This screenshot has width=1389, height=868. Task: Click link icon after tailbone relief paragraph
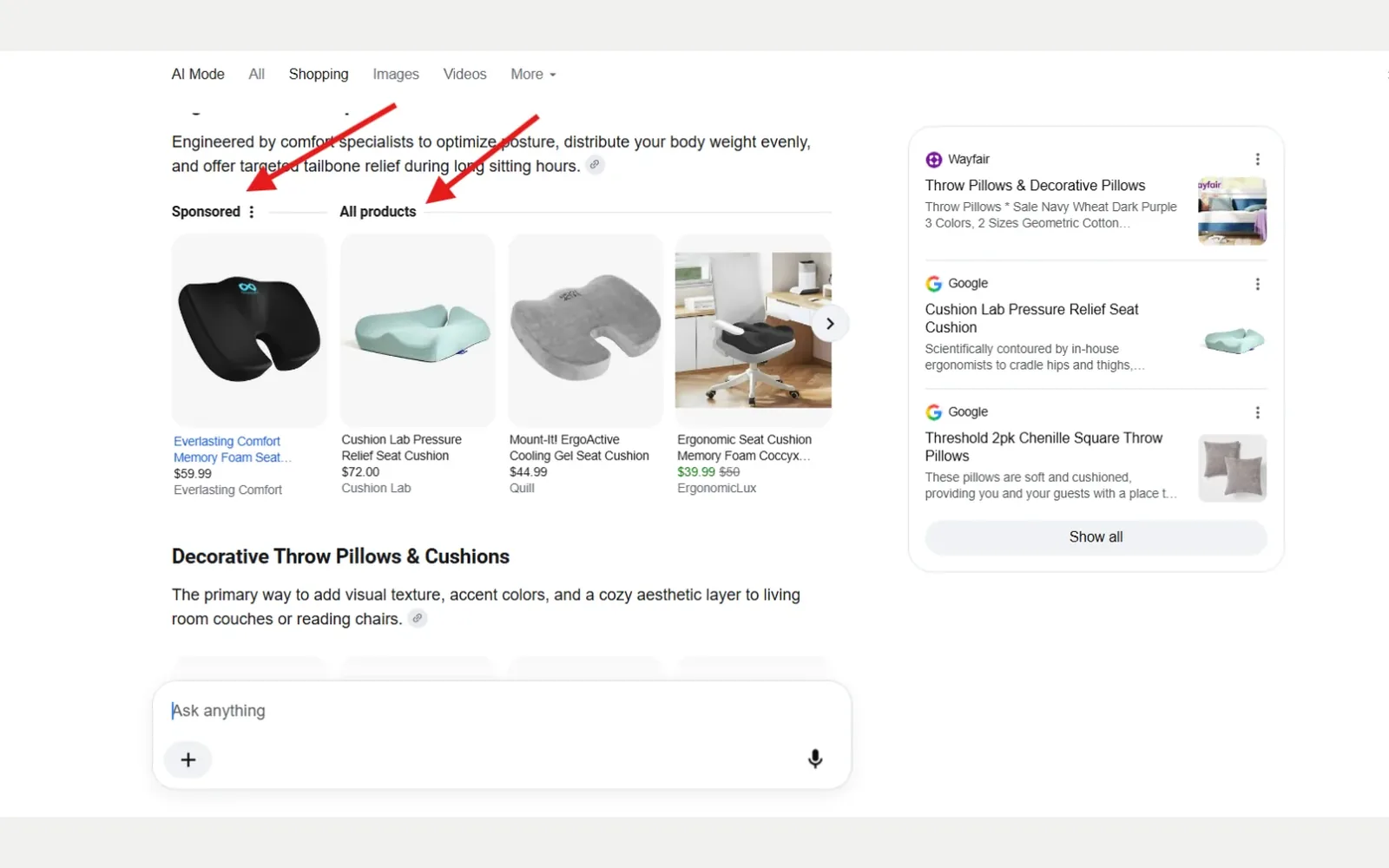click(x=595, y=165)
